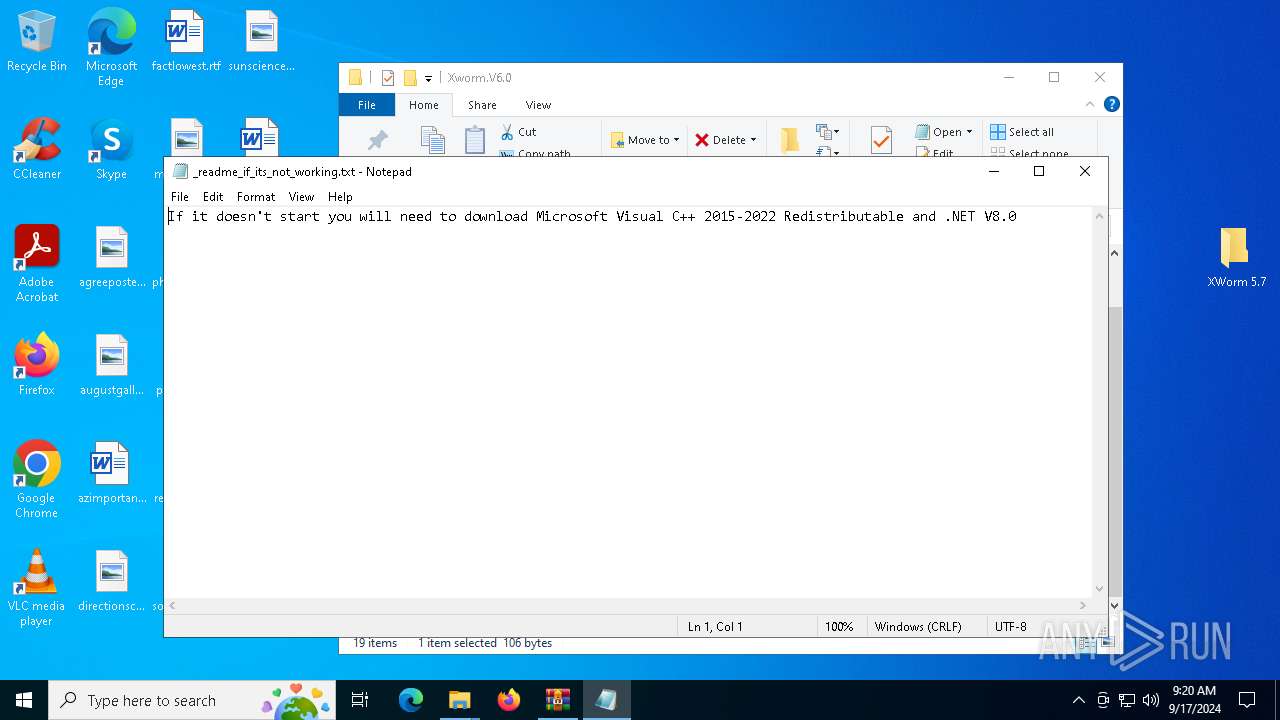This screenshot has height=720, width=1280.
Task: Open the Notepad Help menu
Action: tap(340, 197)
